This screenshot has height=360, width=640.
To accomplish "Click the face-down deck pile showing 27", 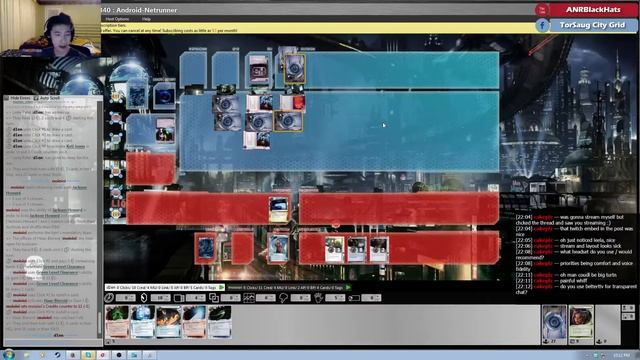I will [x=554, y=324].
